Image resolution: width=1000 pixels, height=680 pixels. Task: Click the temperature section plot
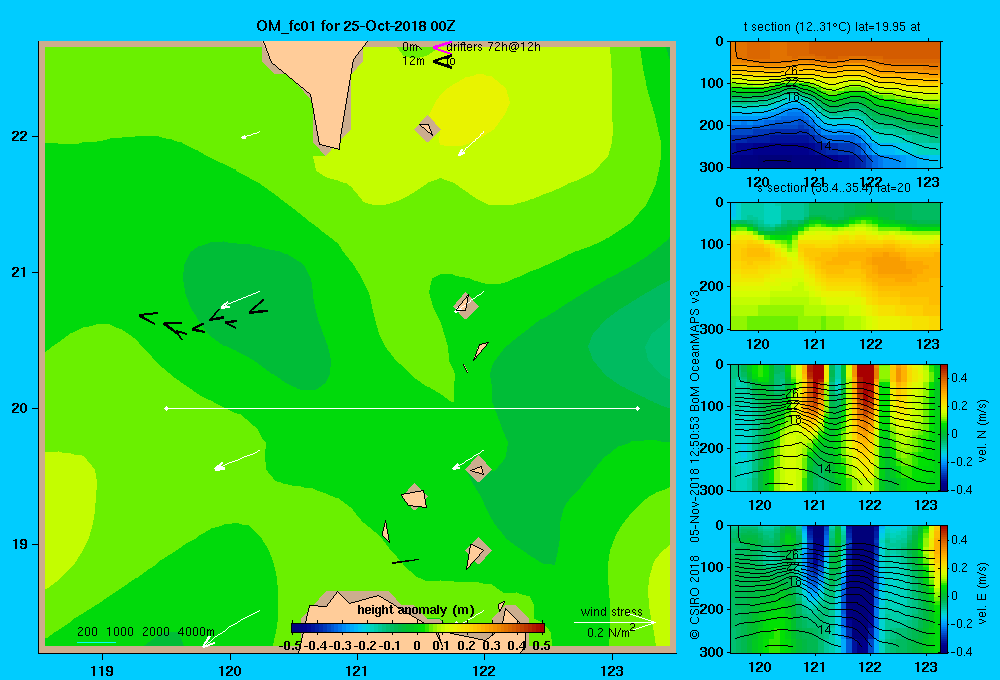coord(835,105)
